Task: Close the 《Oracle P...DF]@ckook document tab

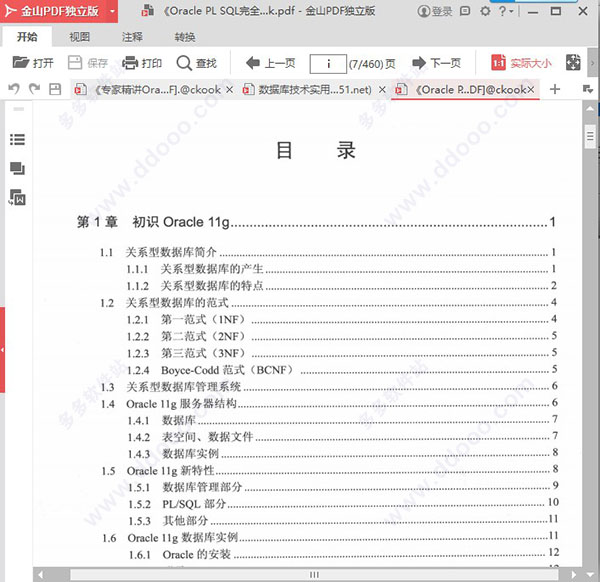Action: [531, 90]
